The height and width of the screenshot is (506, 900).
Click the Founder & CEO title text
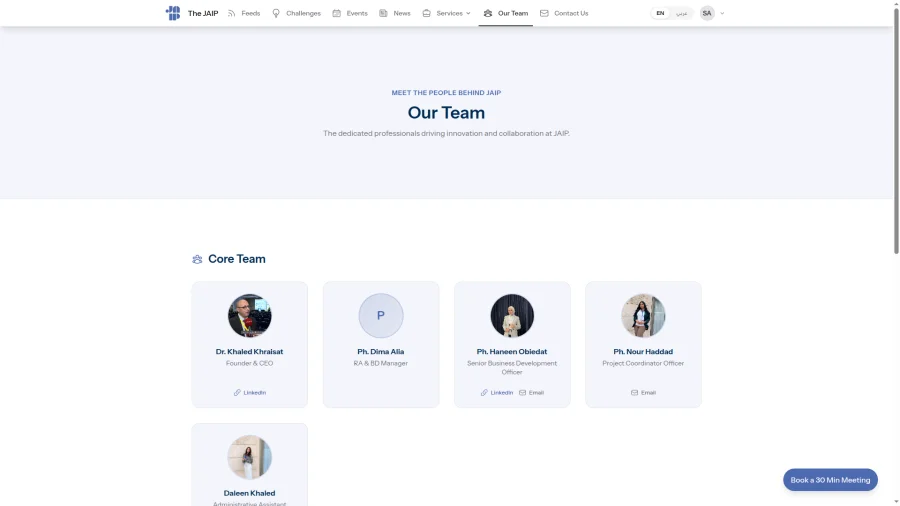(x=250, y=363)
